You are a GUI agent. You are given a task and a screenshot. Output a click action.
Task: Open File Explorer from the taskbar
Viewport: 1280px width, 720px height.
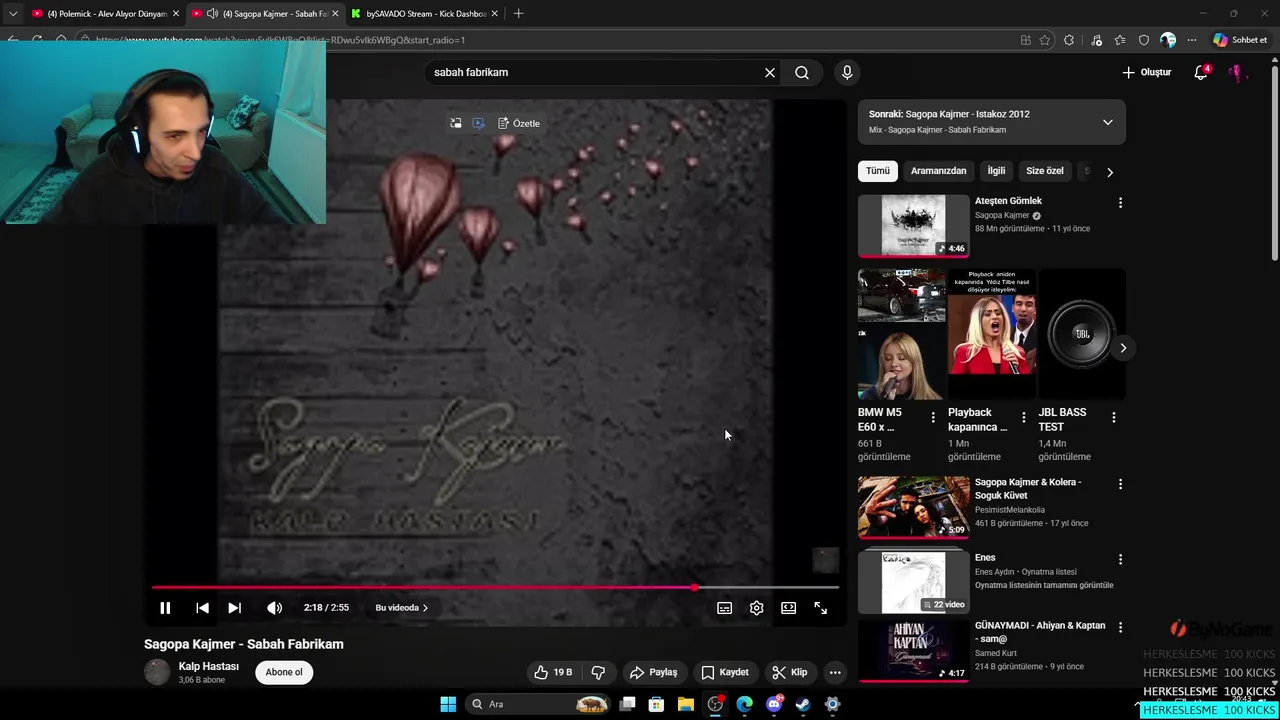(x=686, y=704)
